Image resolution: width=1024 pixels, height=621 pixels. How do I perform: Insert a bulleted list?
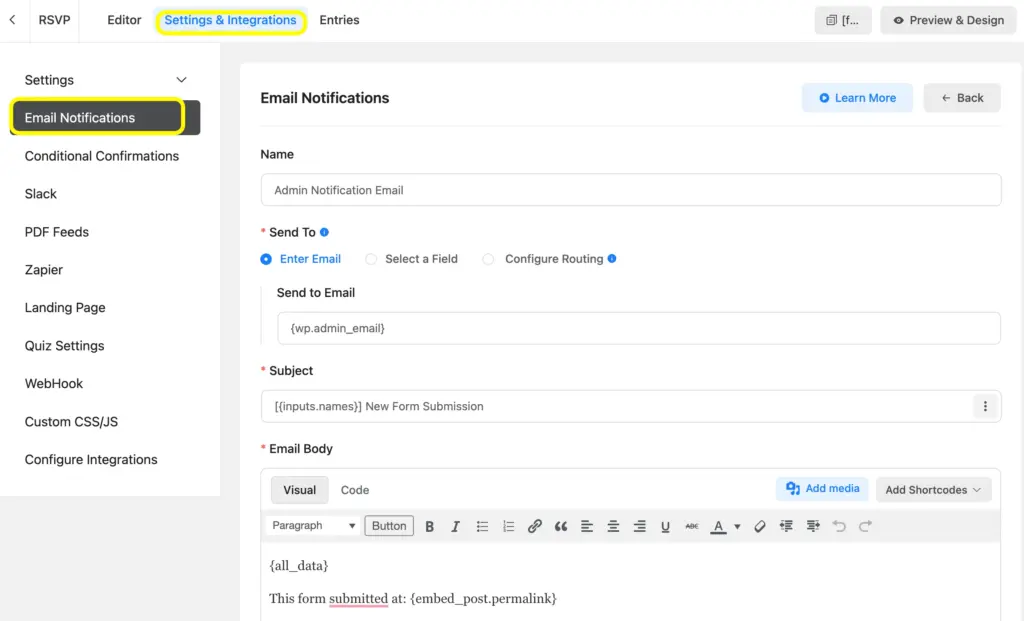(482, 525)
